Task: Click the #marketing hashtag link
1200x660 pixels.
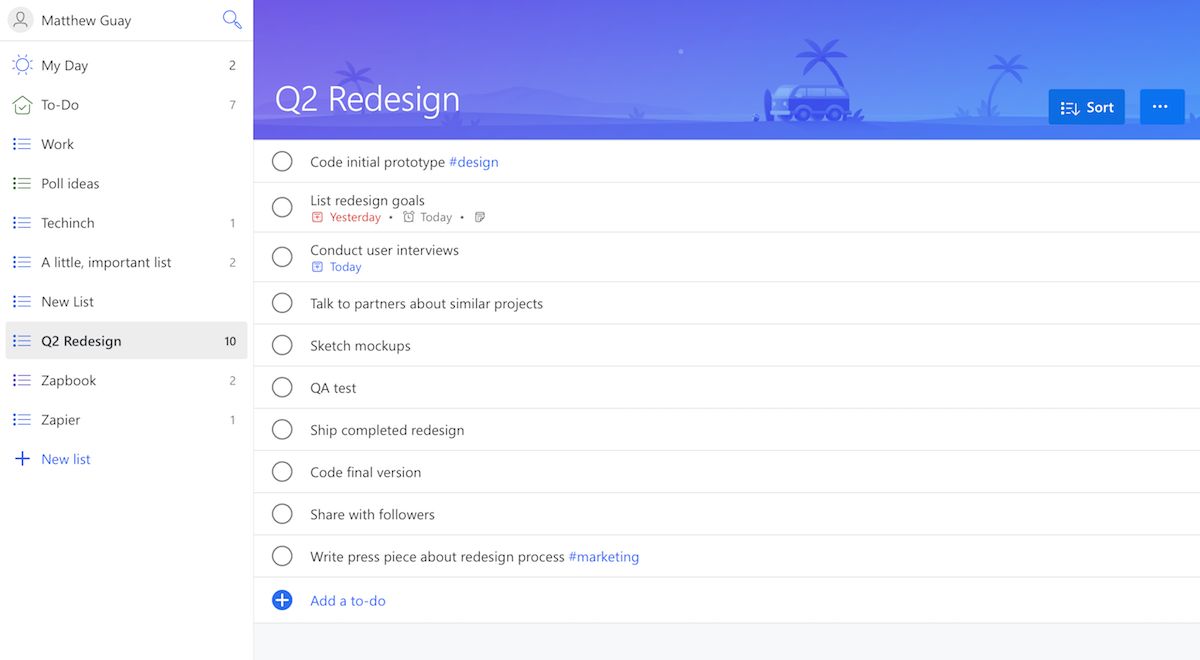Action: [604, 557]
